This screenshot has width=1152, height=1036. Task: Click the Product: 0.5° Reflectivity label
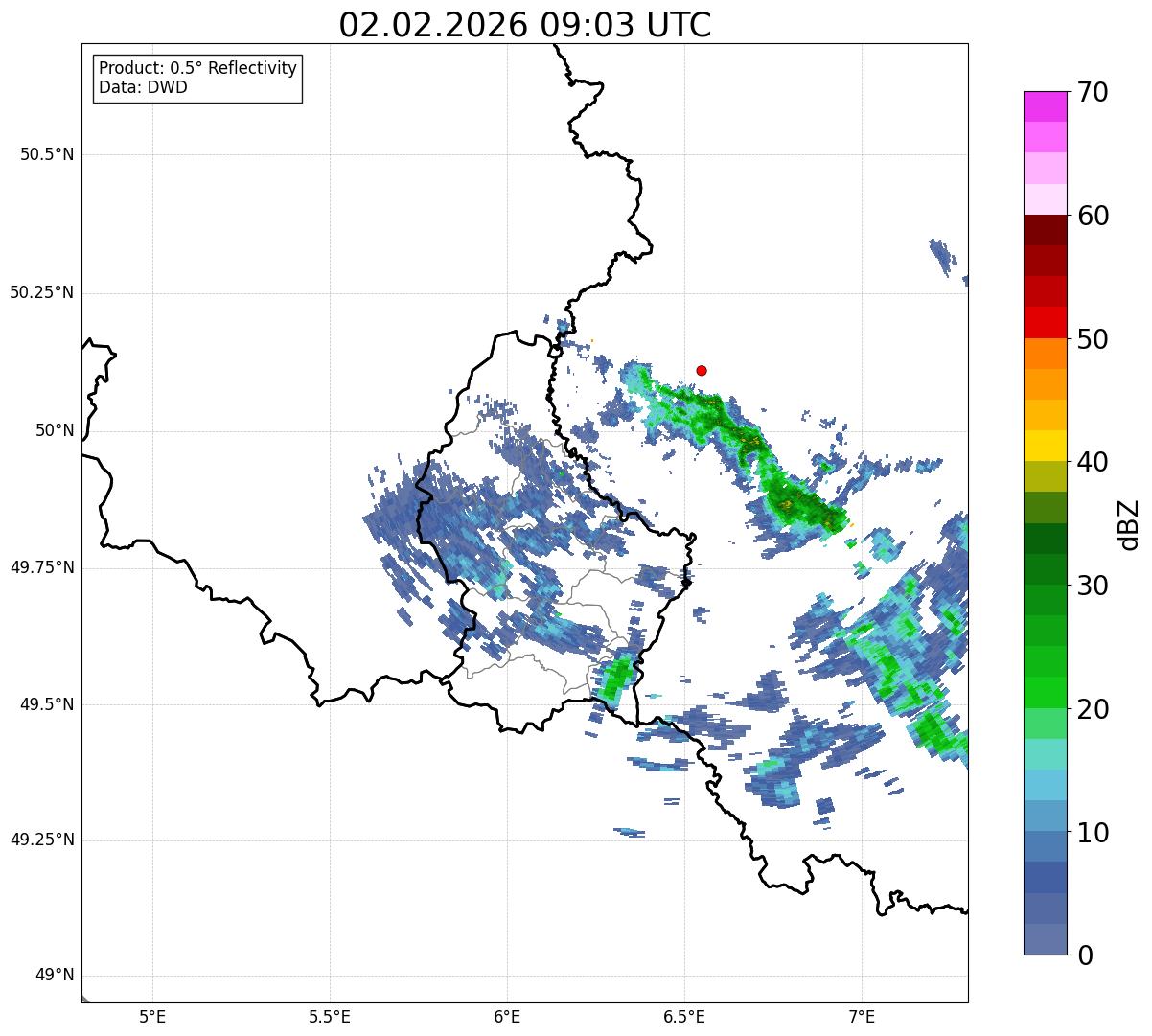tap(198, 68)
